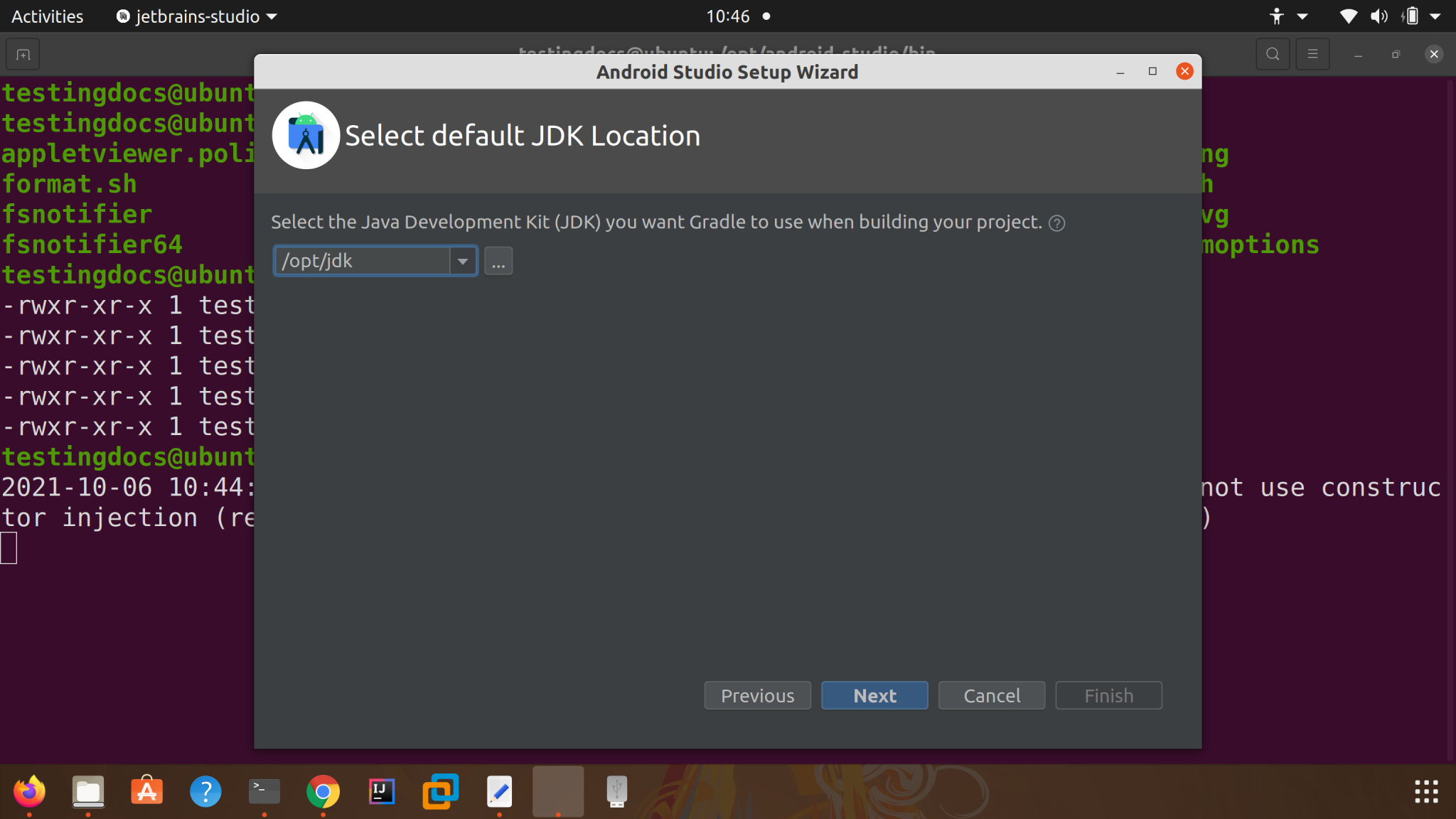Toggle the sound menu in the top bar
The height and width of the screenshot is (819, 1456).
[x=1378, y=16]
